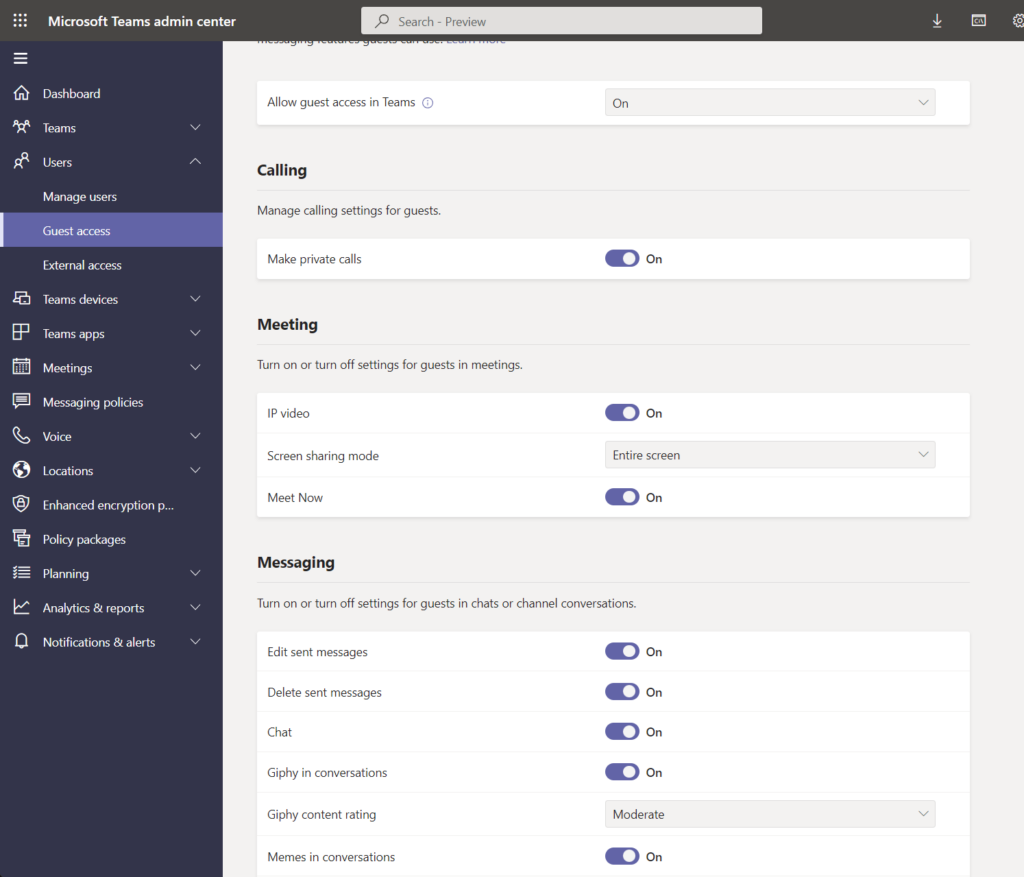Select Manage users menu item
Screen dimensions: 1024x877
click(x=111, y=196)
